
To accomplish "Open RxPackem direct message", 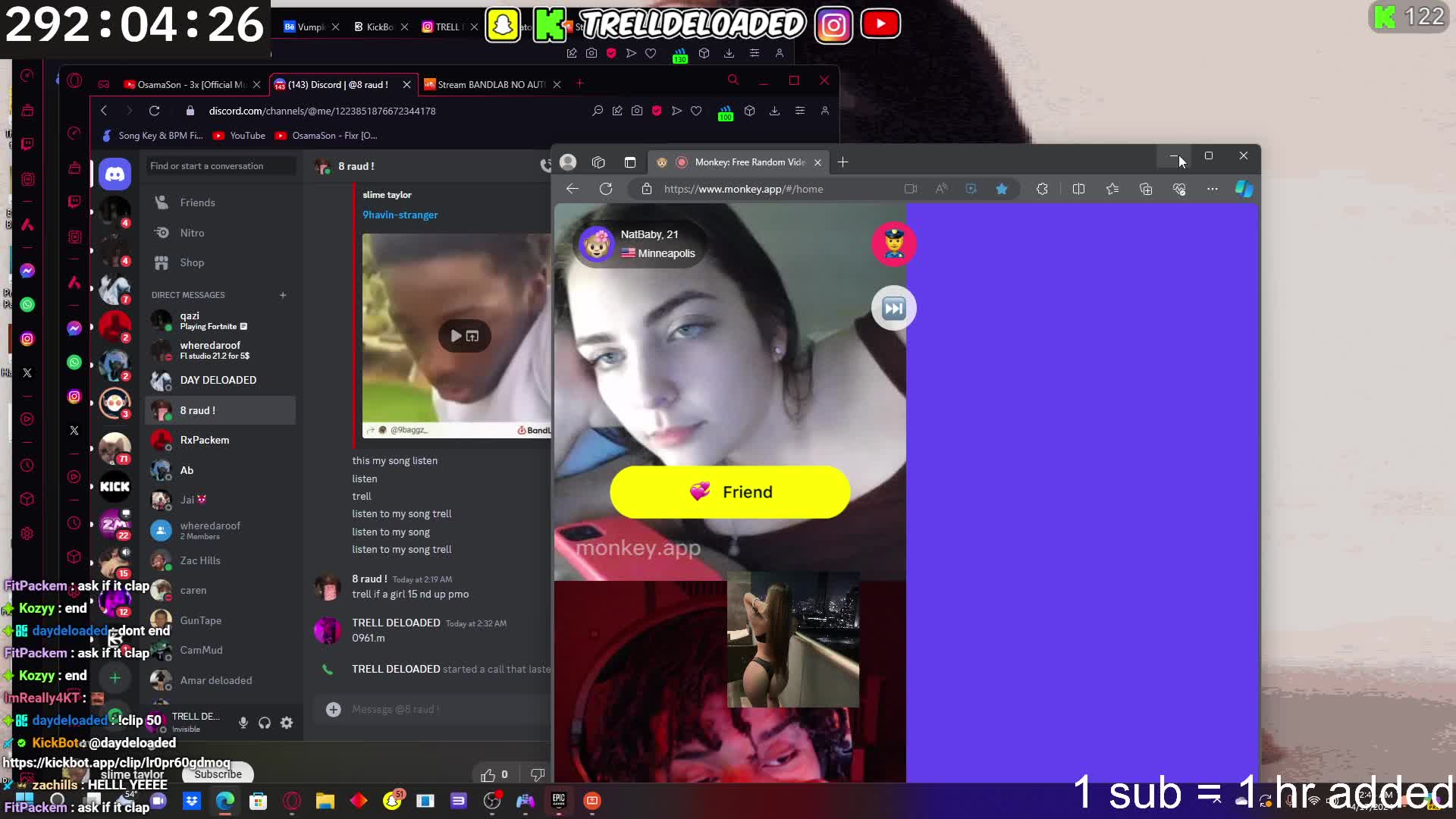I will click(x=220, y=440).
